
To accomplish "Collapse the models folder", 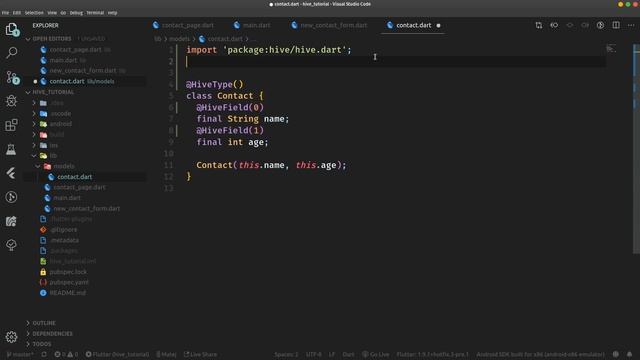I will tap(64, 166).
